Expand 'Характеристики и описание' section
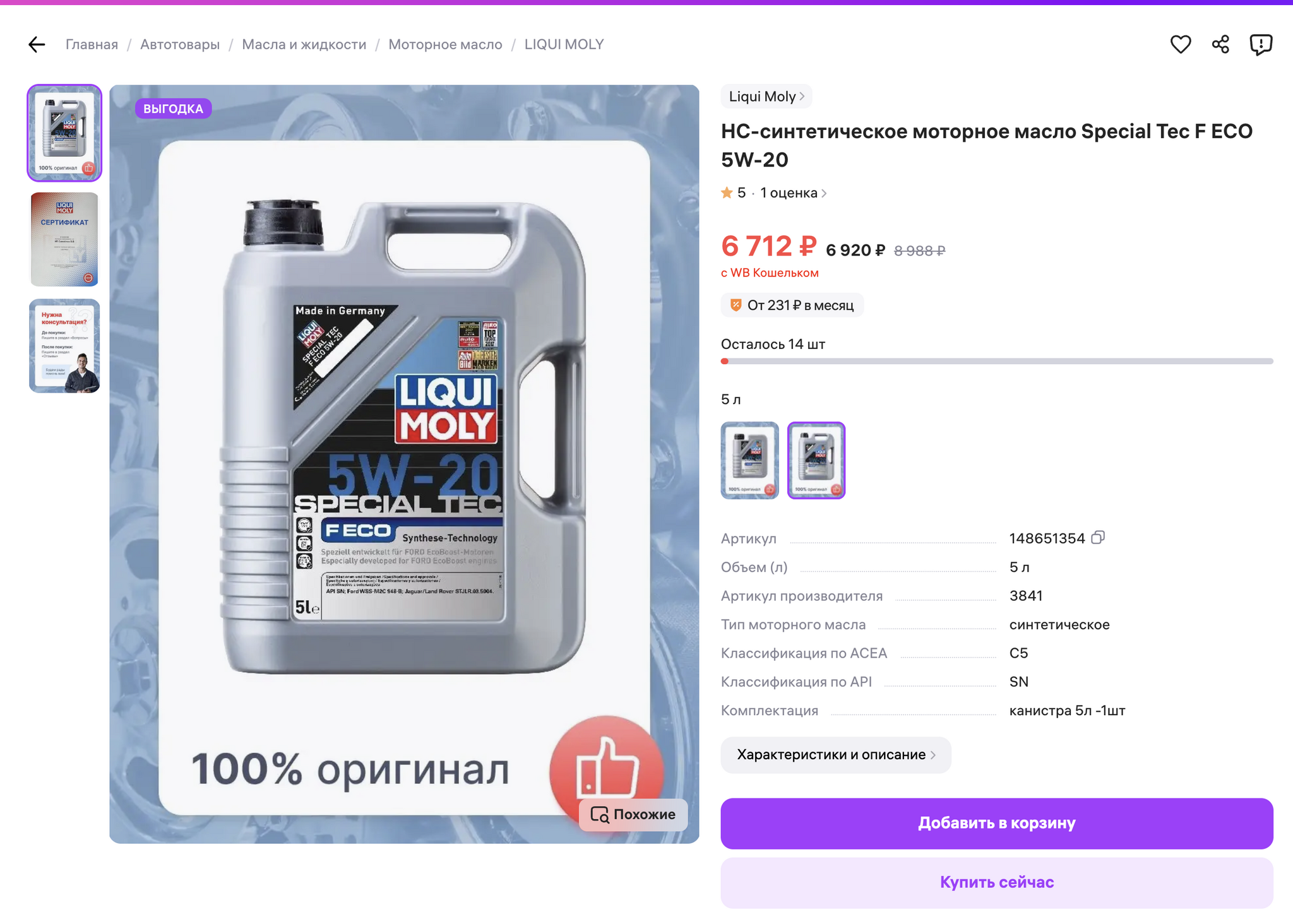 [835, 755]
